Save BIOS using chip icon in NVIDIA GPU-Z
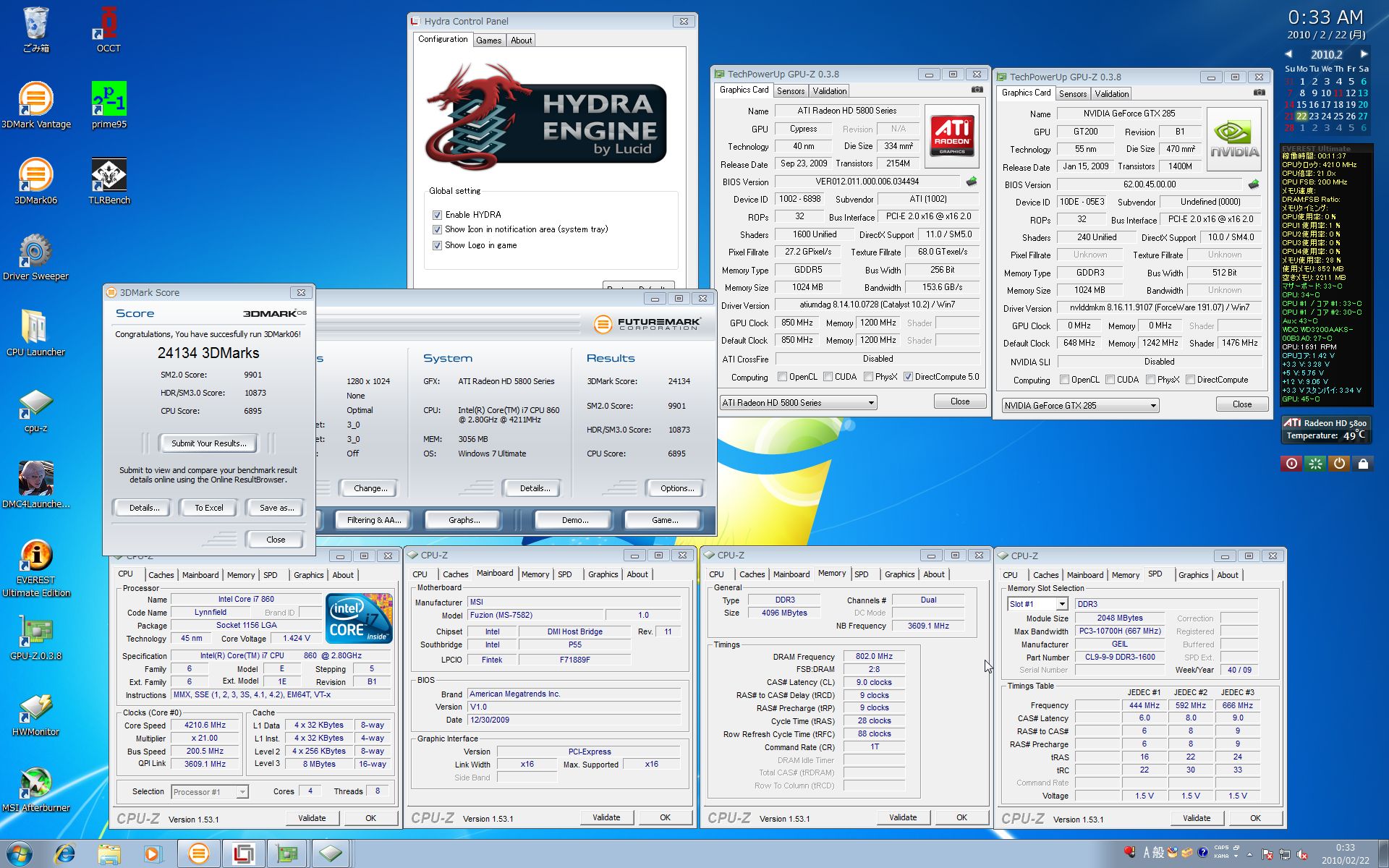Image resolution: width=1389 pixels, height=868 pixels. [1253, 184]
